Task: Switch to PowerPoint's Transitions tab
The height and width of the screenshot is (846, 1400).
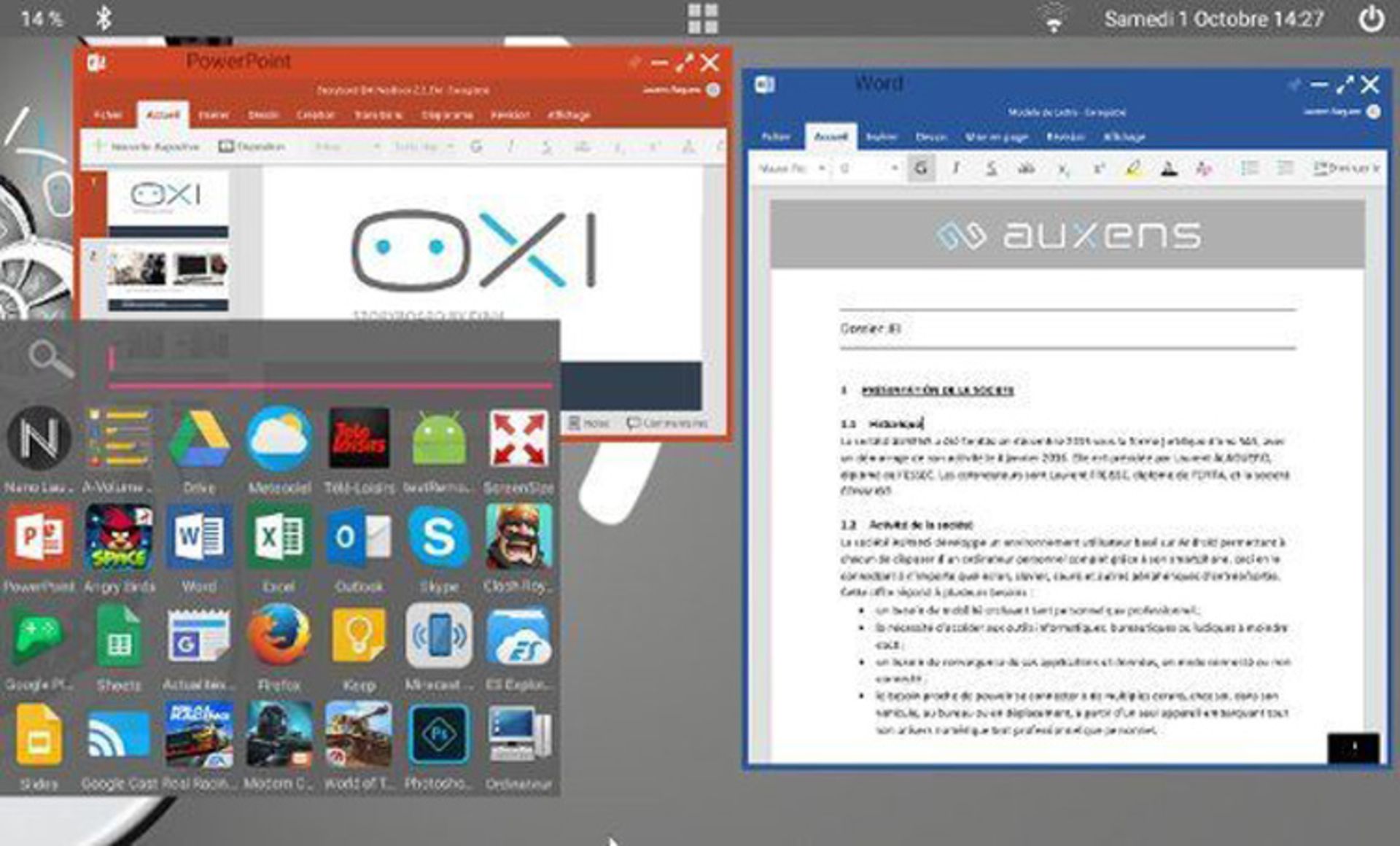Action: pyautogui.click(x=378, y=115)
